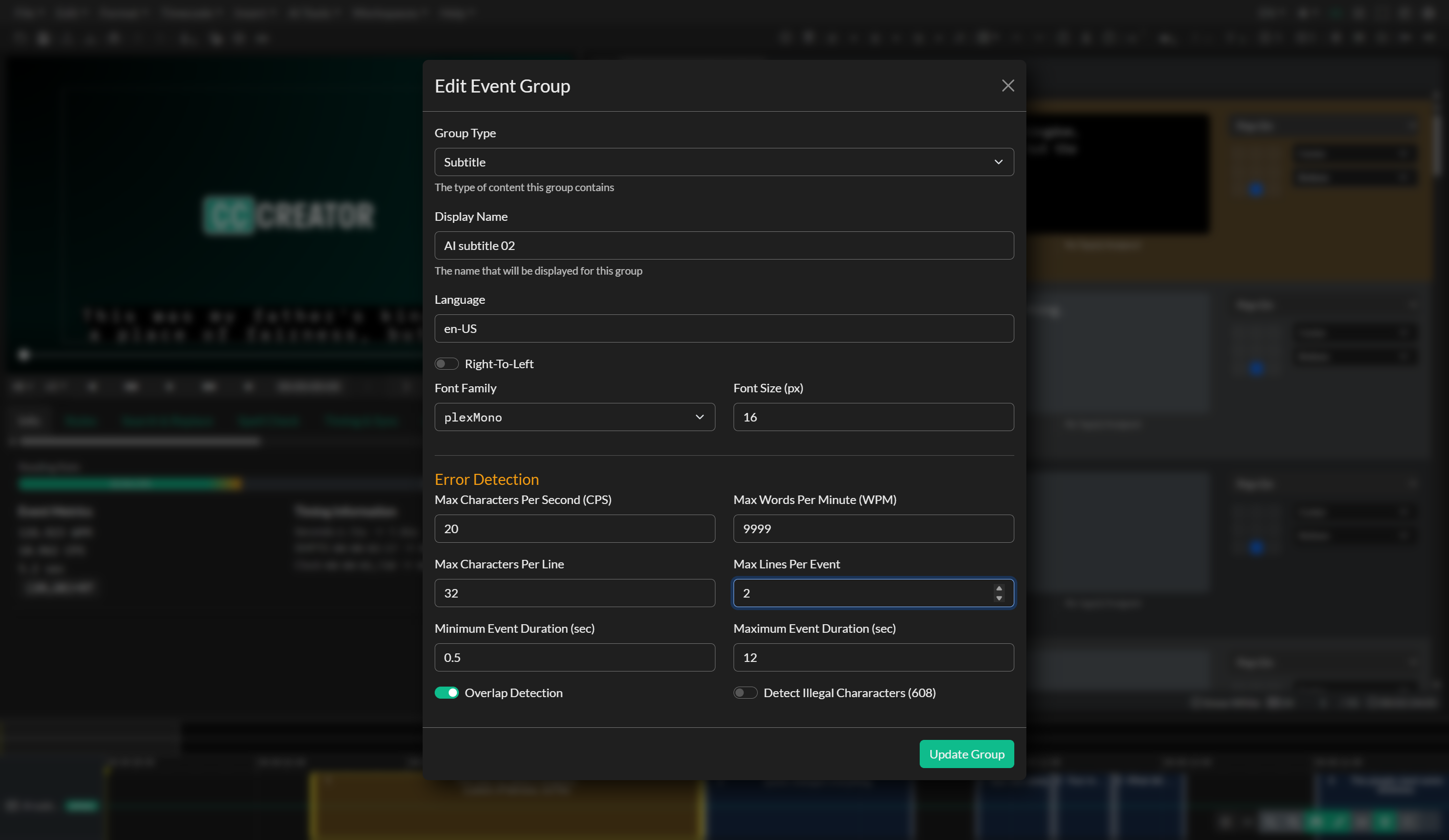Click the Display Name field
The image size is (1449, 840).
[x=724, y=245]
